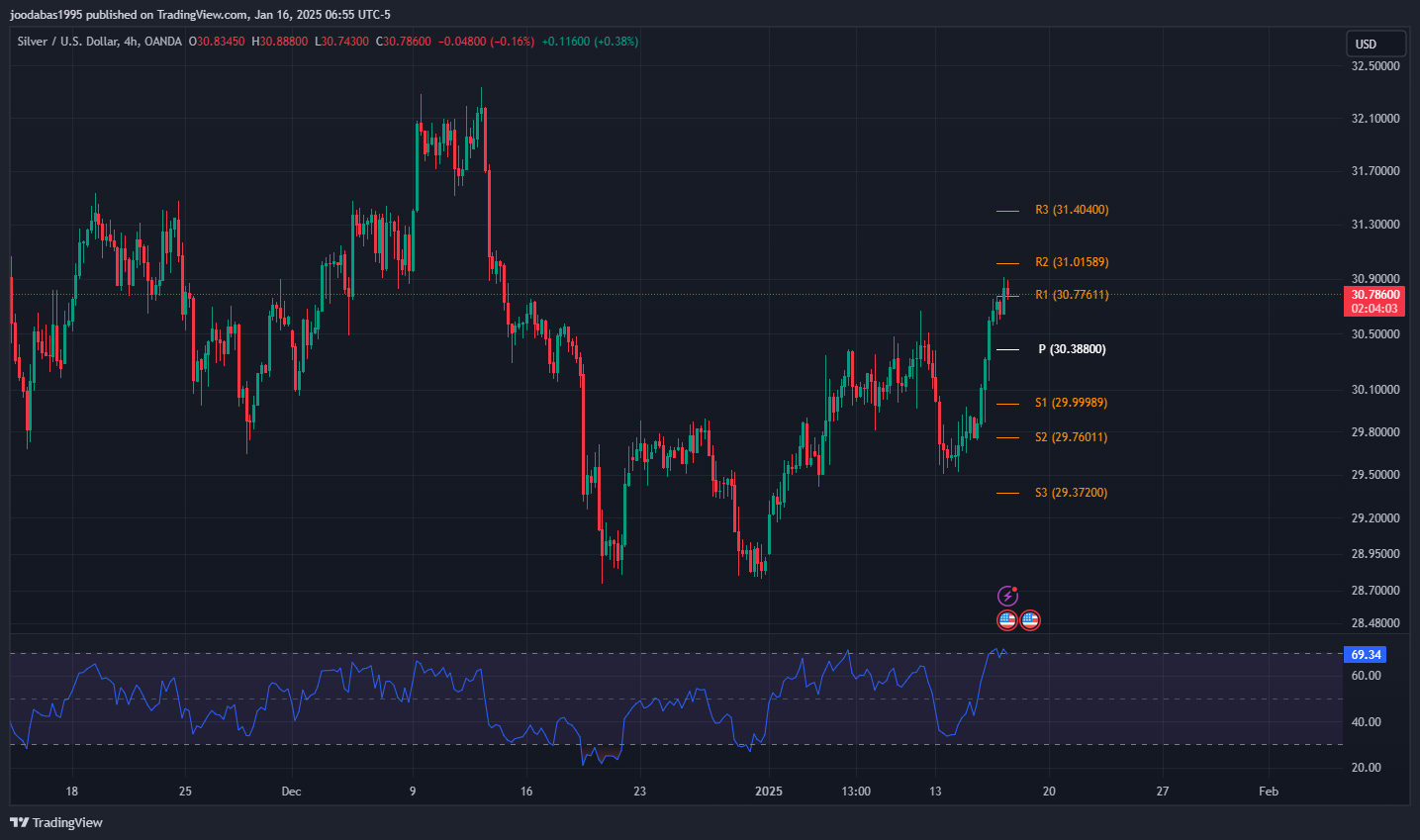Click the close value C30.78600 in the header
The height and width of the screenshot is (840, 1420).
click(x=404, y=42)
